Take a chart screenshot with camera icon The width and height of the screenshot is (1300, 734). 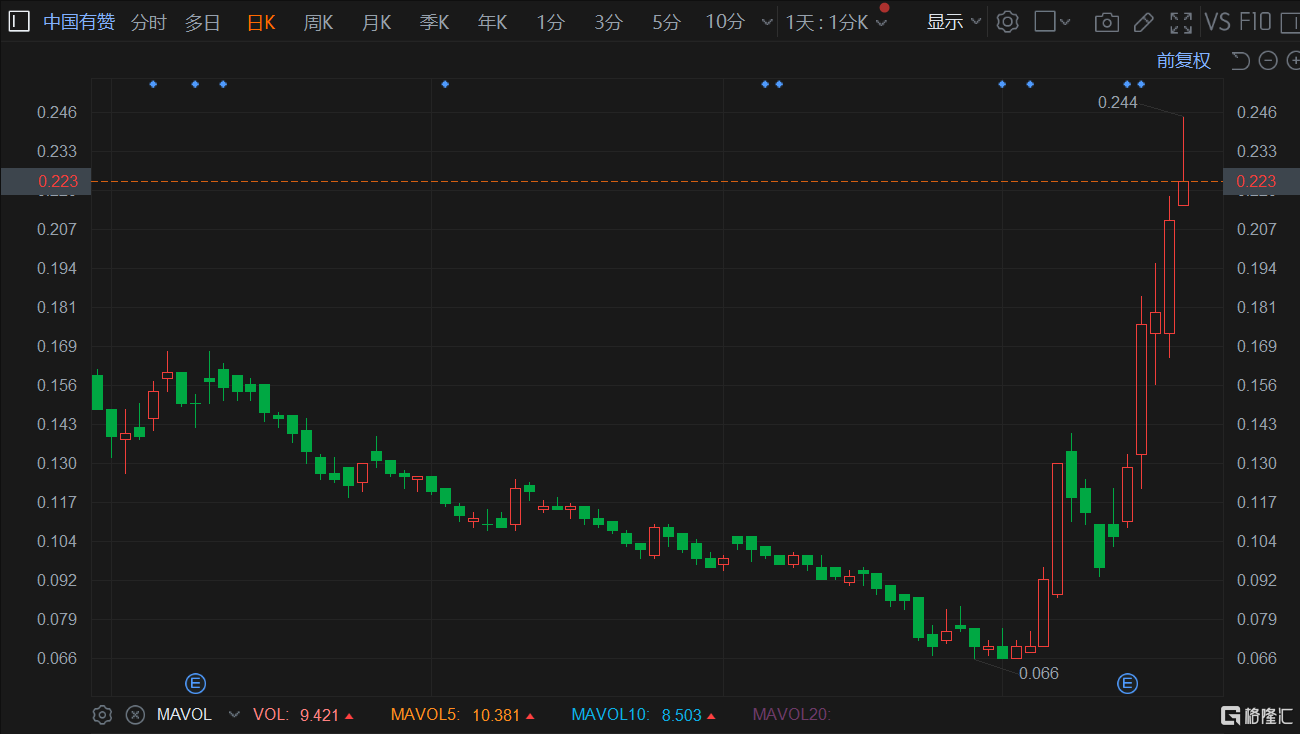pyautogui.click(x=1106, y=22)
